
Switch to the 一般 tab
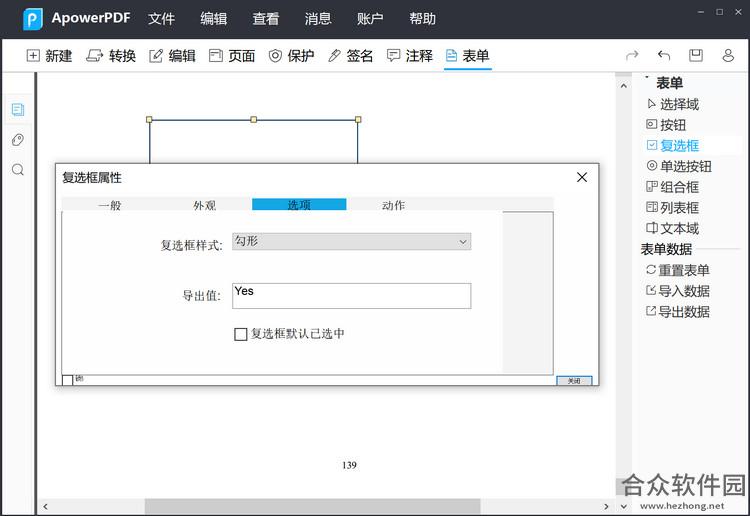click(110, 205)
